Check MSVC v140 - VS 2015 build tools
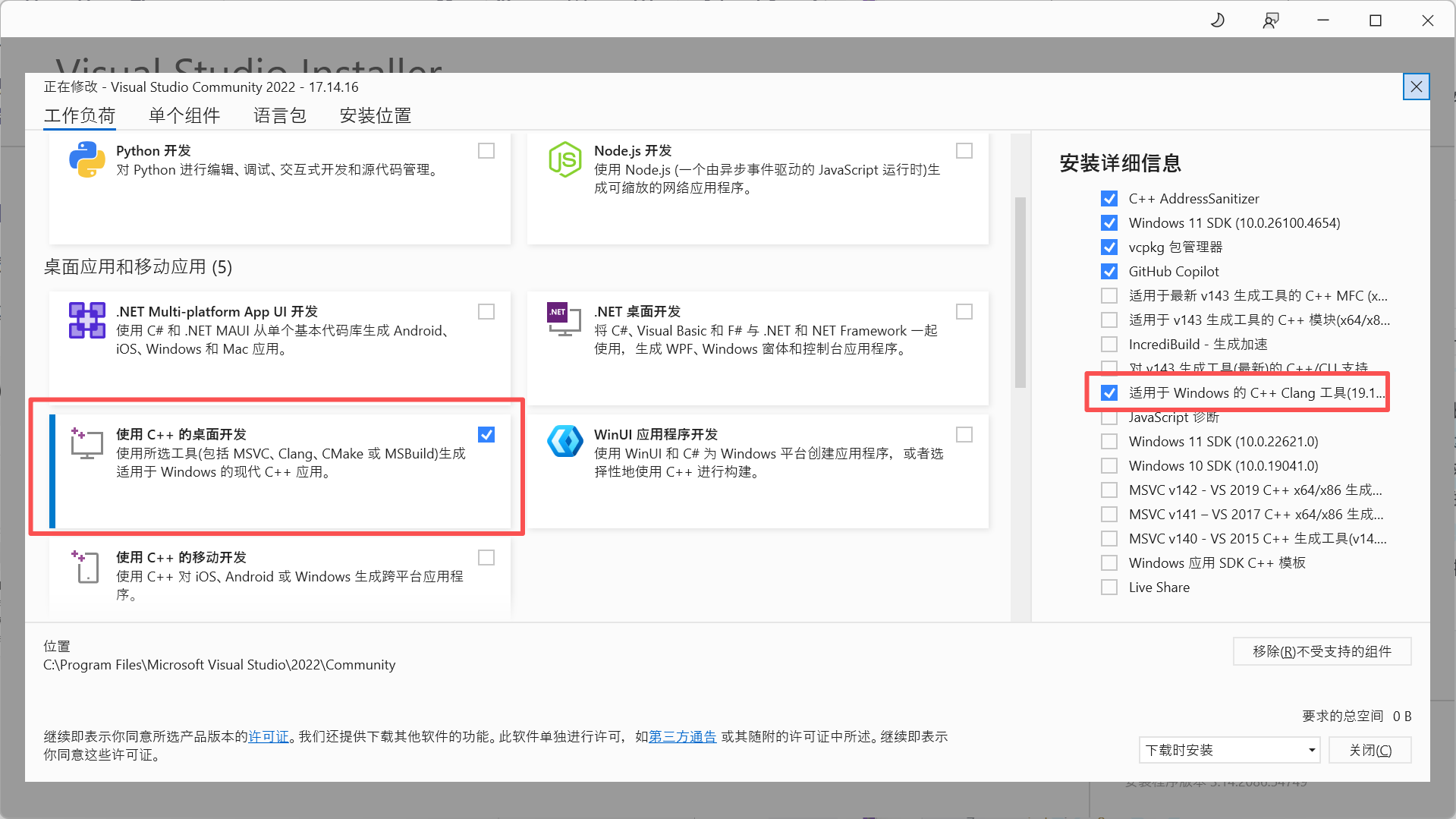This screenshot has width=1456, height=819. tap(1109, 539)
